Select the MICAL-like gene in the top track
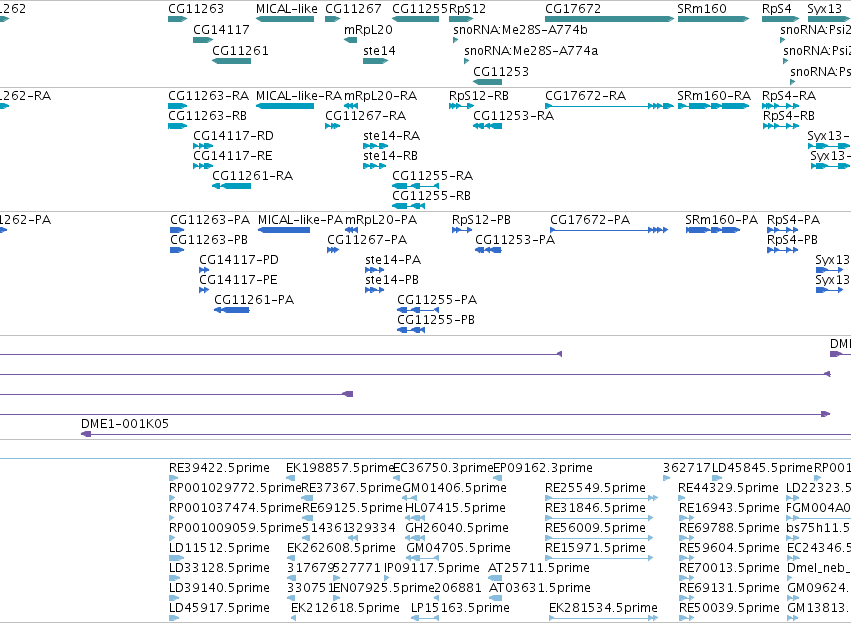851x623 pixels. 285,19
